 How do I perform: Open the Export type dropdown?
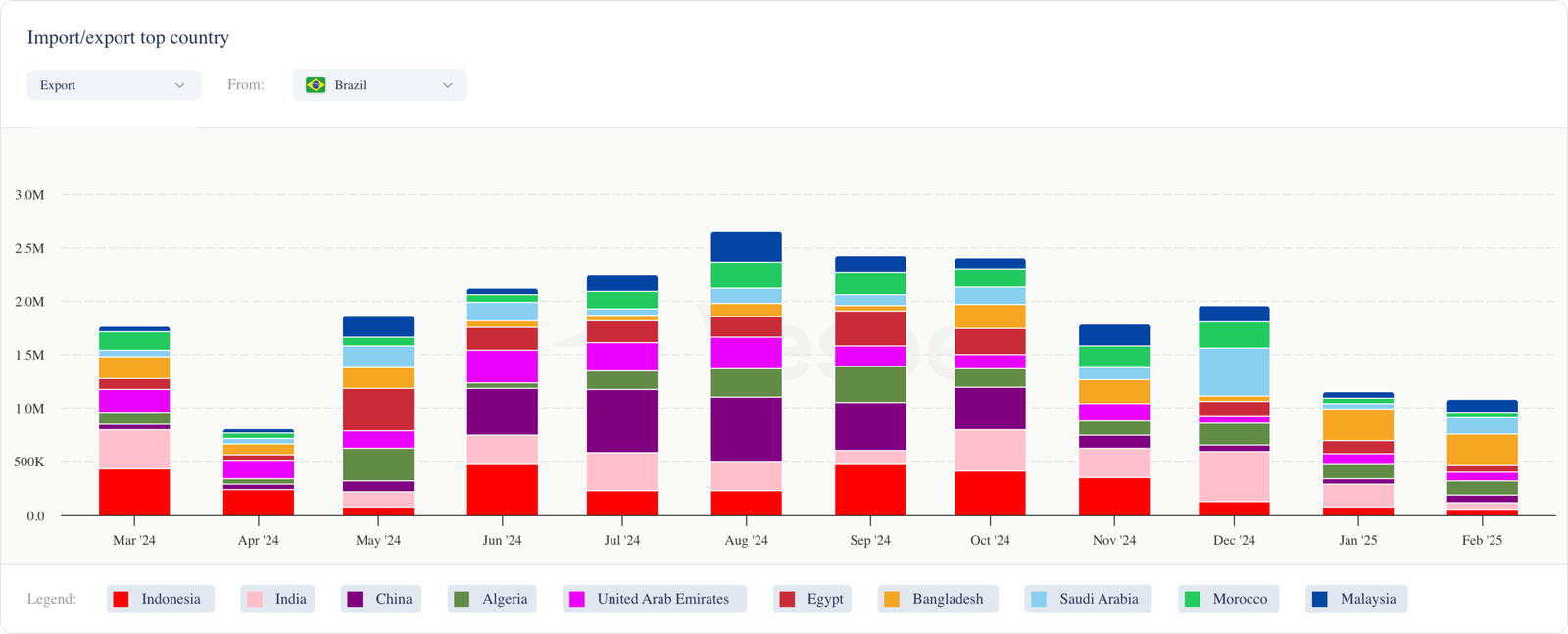[x=113, y=85]
